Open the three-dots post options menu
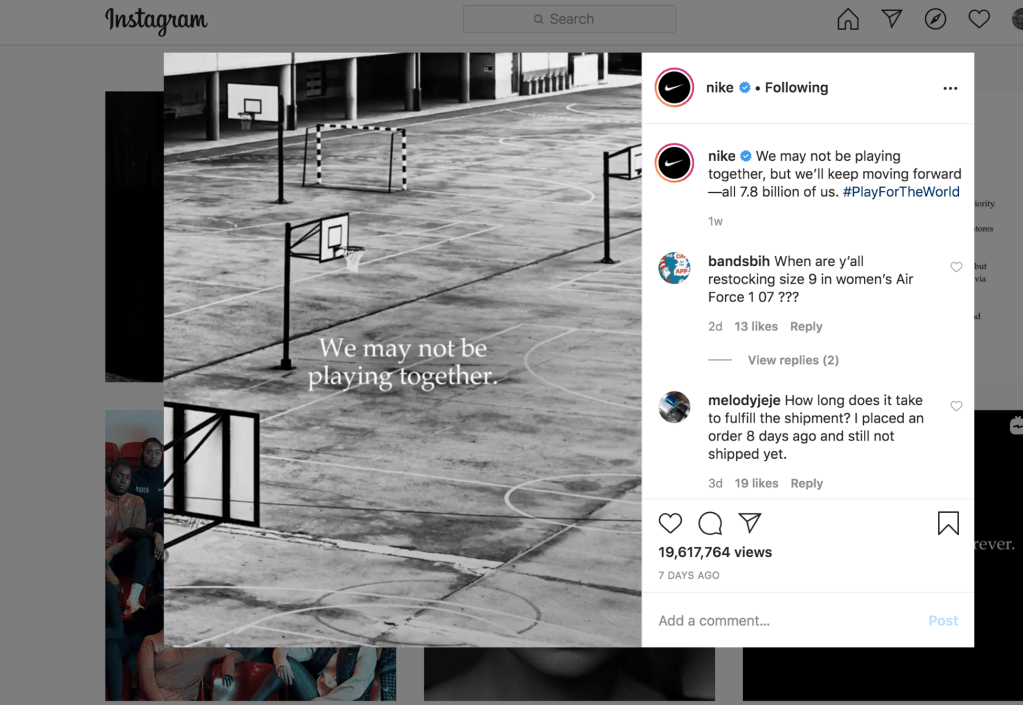 tap(950, 88)
